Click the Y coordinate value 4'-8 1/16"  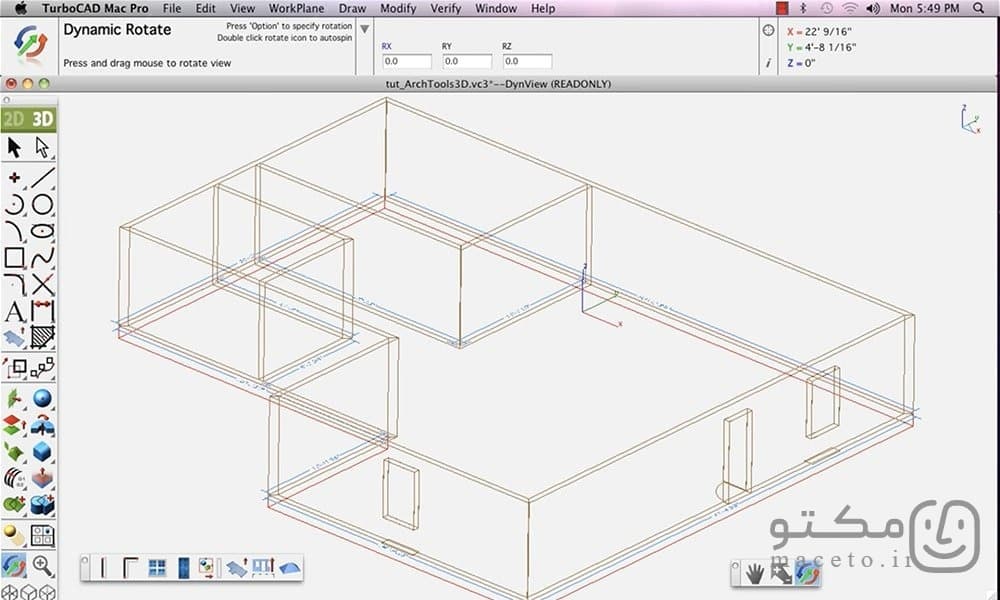coord(830,47)
